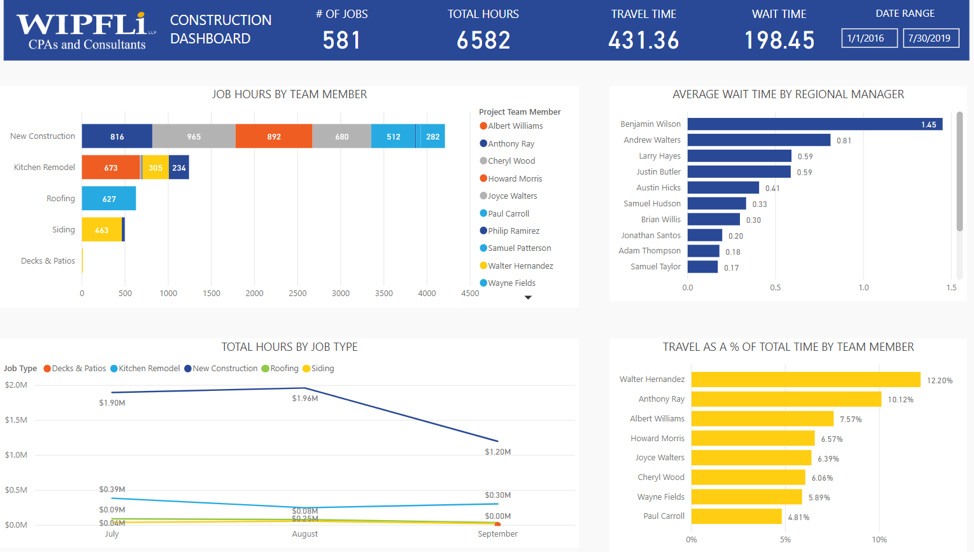Open end date field 7/30/2019

point(931,38)
